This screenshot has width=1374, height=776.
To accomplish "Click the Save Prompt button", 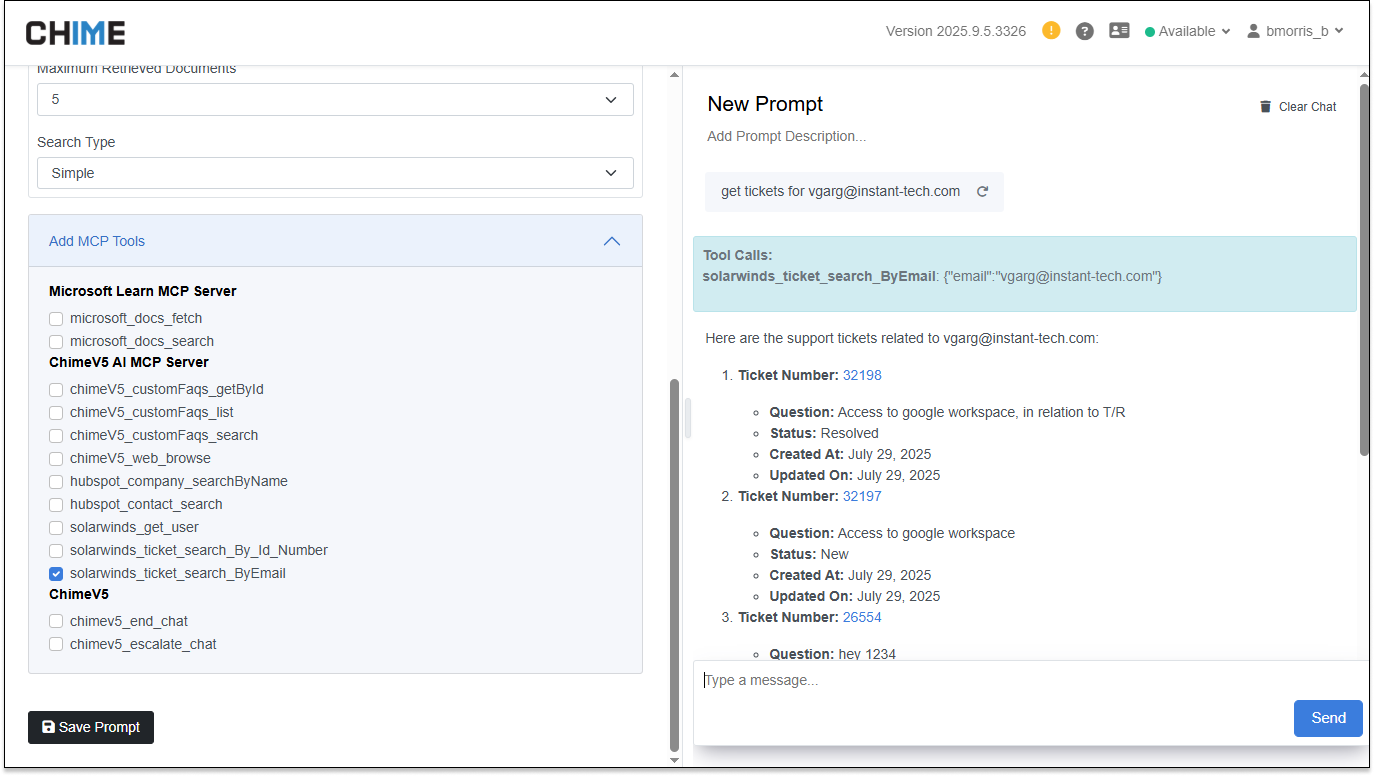I will (91, 727).
